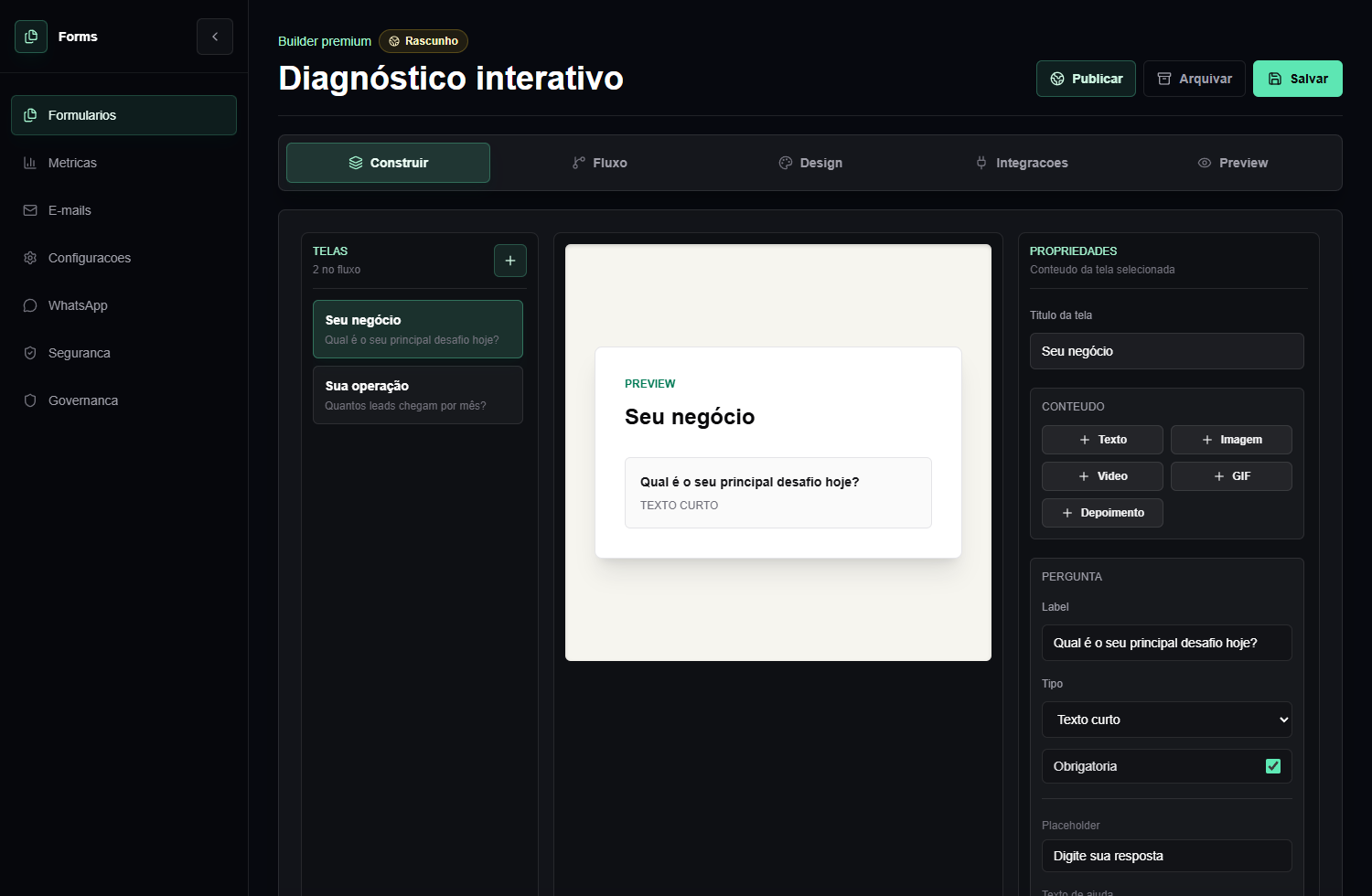Switch to the Integracoes tab
Viewport: 1372px width, 896px height.
tap(1022, 163)
